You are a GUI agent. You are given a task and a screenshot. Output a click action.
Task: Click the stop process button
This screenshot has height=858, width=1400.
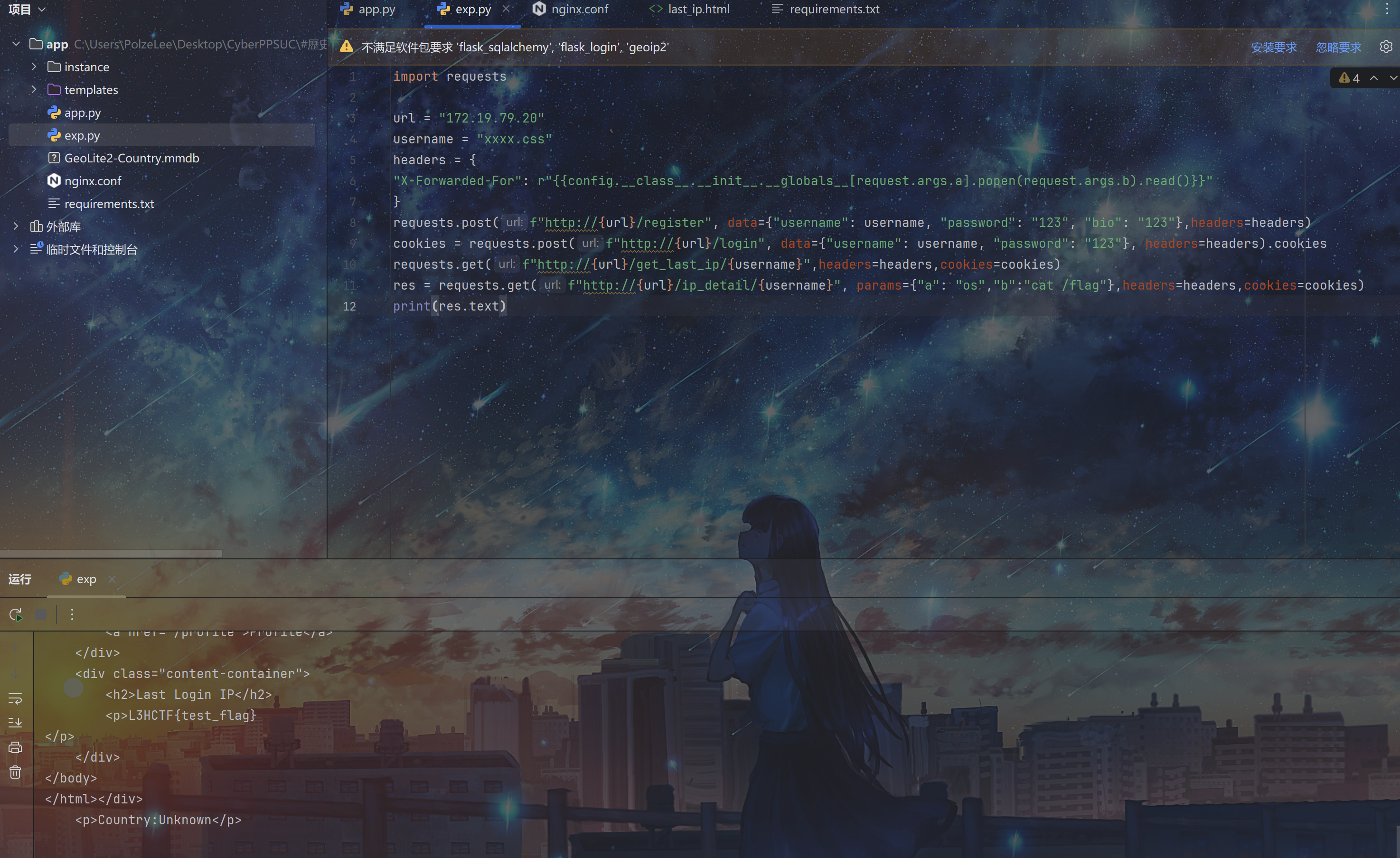click(x=41, y=614)
